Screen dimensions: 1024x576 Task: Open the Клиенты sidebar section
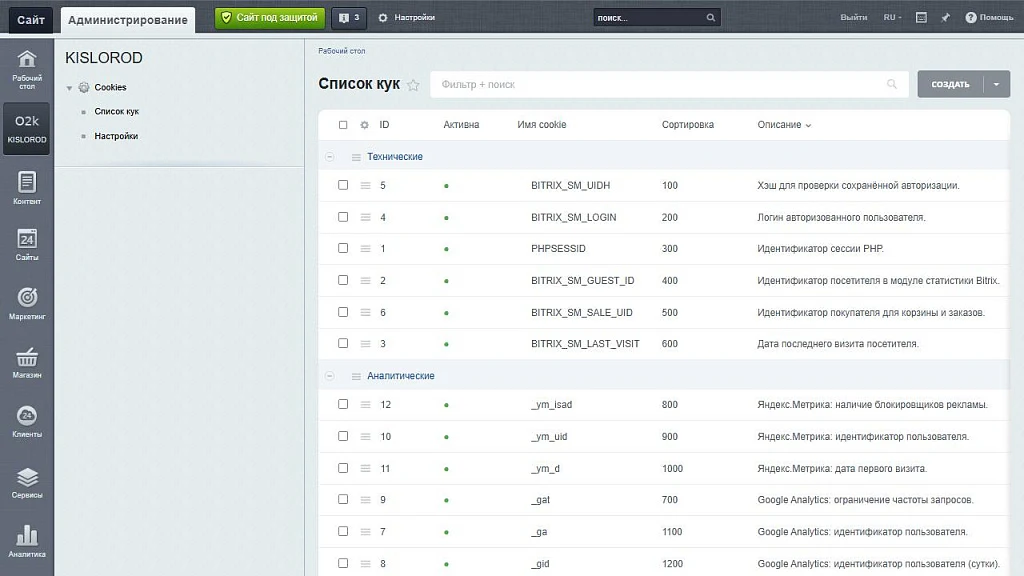[x=27, y=421]
